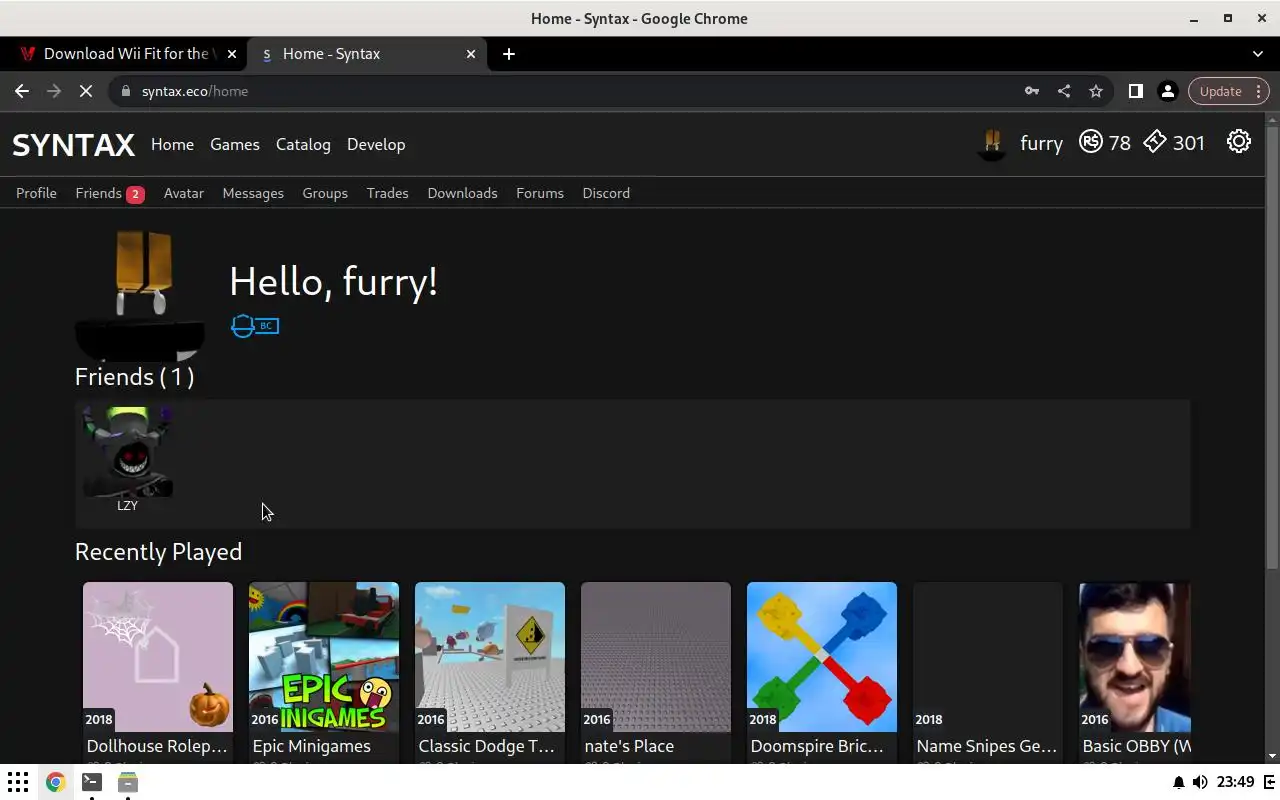Click the Update button in Chrome
1280x800 pixels.
tap(1220, 91)
